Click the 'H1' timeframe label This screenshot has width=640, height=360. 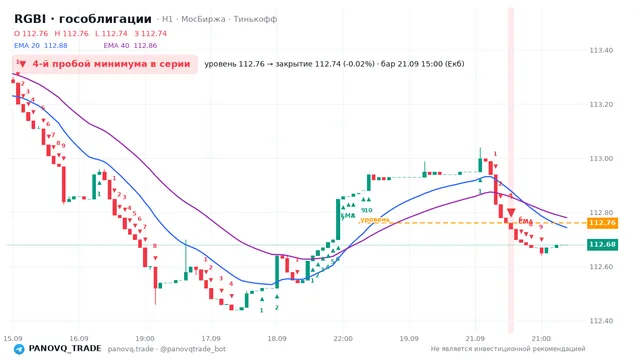tap(167, 19)
